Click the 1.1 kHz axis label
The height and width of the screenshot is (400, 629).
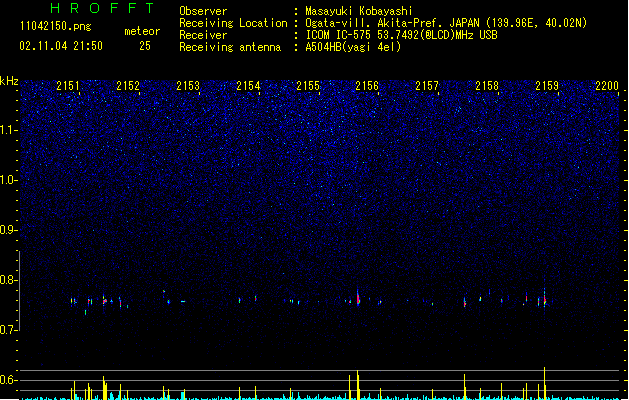(9, 130)
